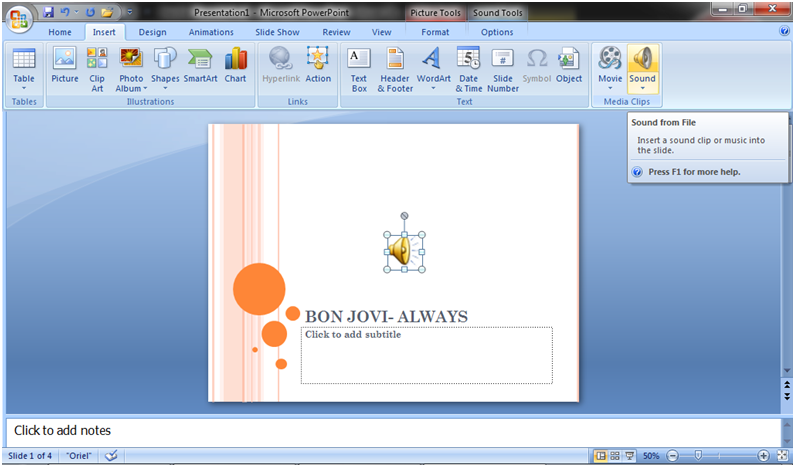Go to next slide double arrow
This screenshot has width=795, height=467.
coord(787,396)
